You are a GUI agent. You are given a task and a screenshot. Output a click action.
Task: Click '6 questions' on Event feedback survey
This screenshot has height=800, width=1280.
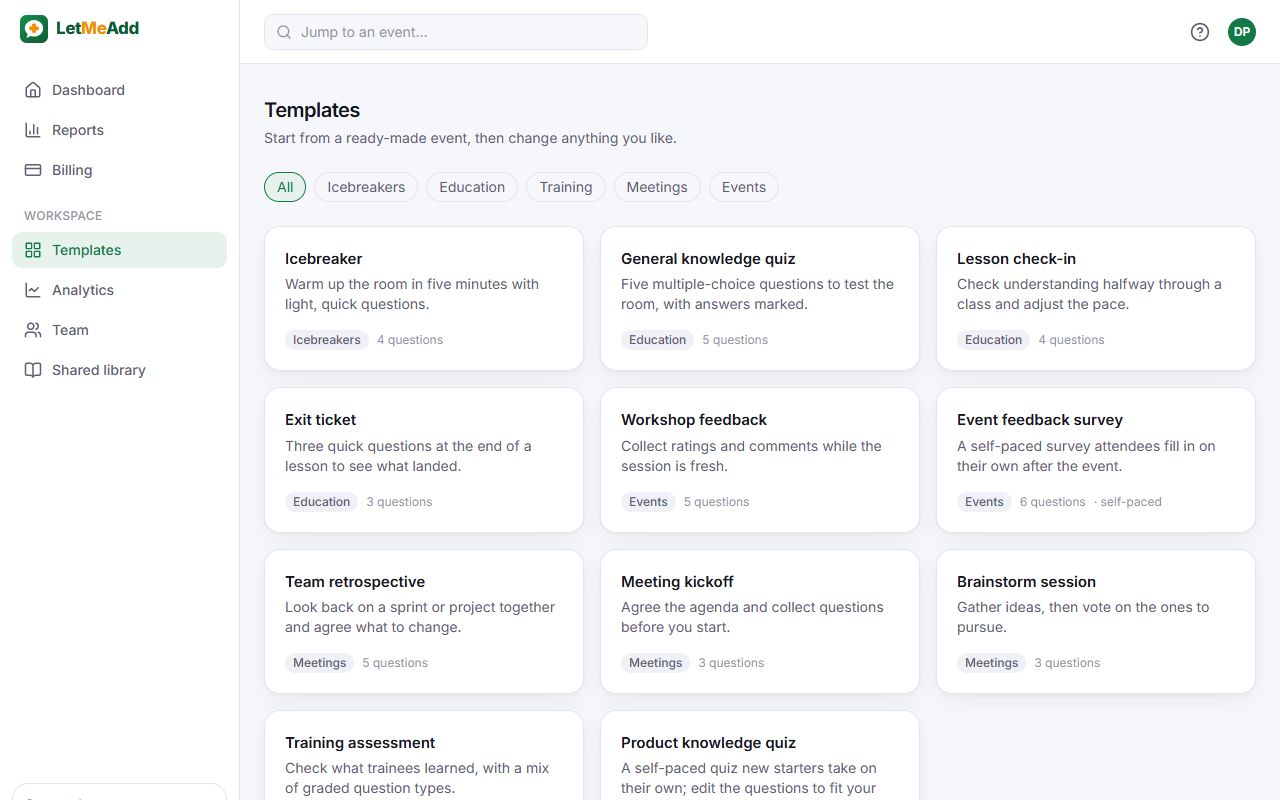[1052, 502]
